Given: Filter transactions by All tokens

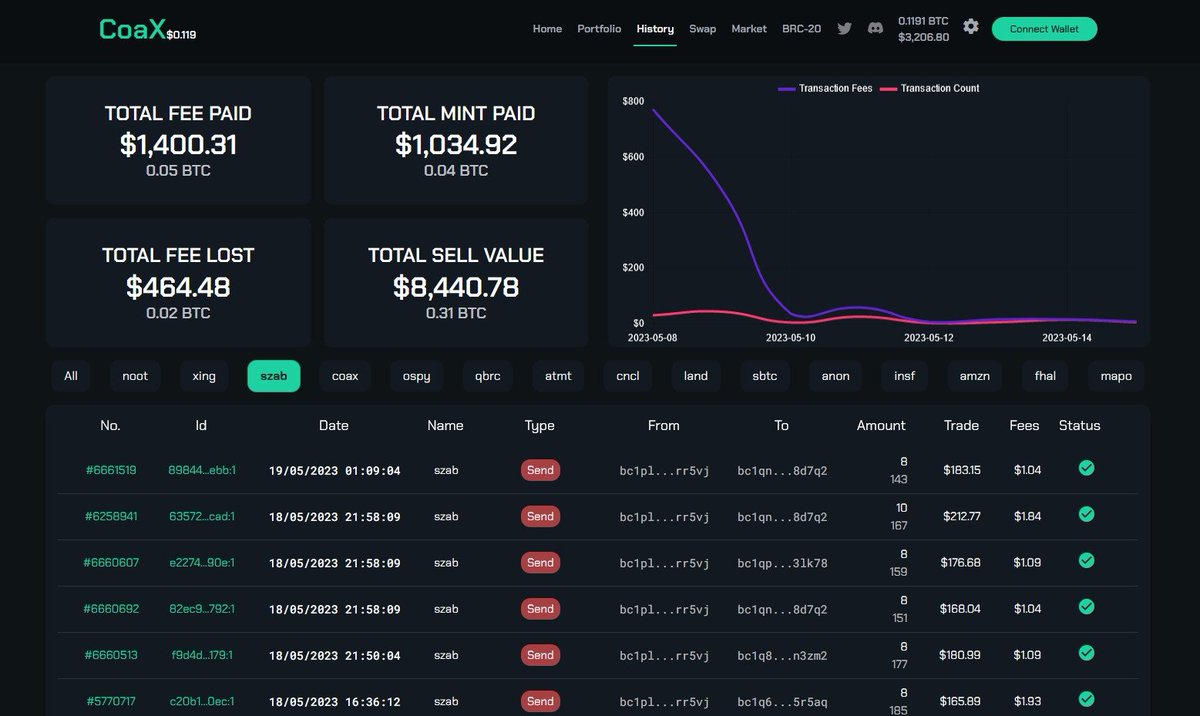Looking at the screenshot, I should (x=71, y=376).
